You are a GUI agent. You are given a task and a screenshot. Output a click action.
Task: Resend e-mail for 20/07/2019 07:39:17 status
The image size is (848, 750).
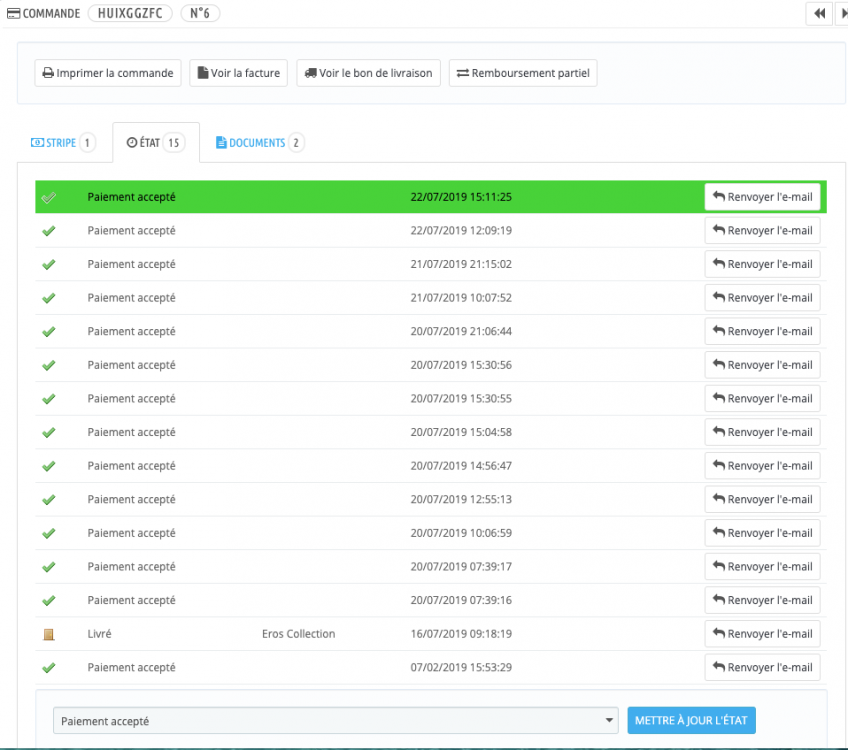763,566
